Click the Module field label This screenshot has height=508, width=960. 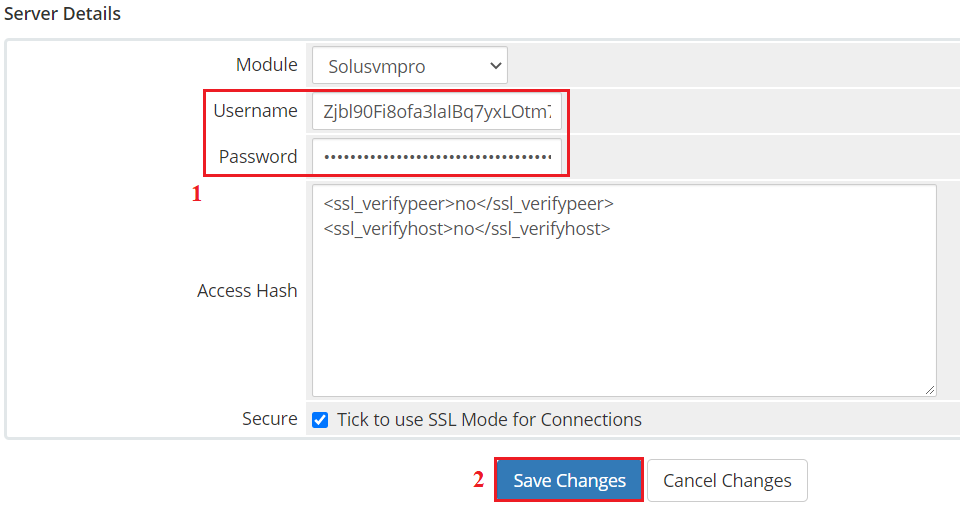(x=266, y=65)
